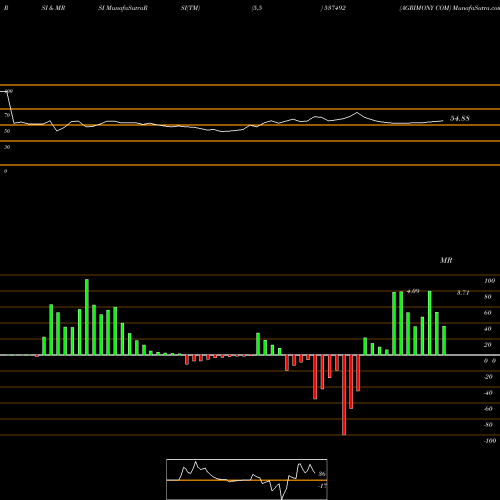Click the RSI line peak near 70
The image size is (500, 500).
coord(357,113)
